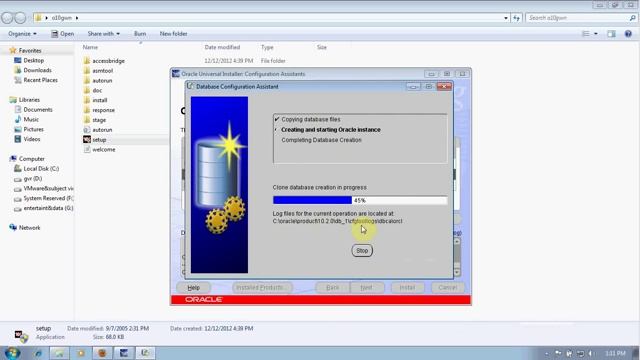Click the address bar path o10gwn
Screen dimensions: 640x360
point(62,18)
